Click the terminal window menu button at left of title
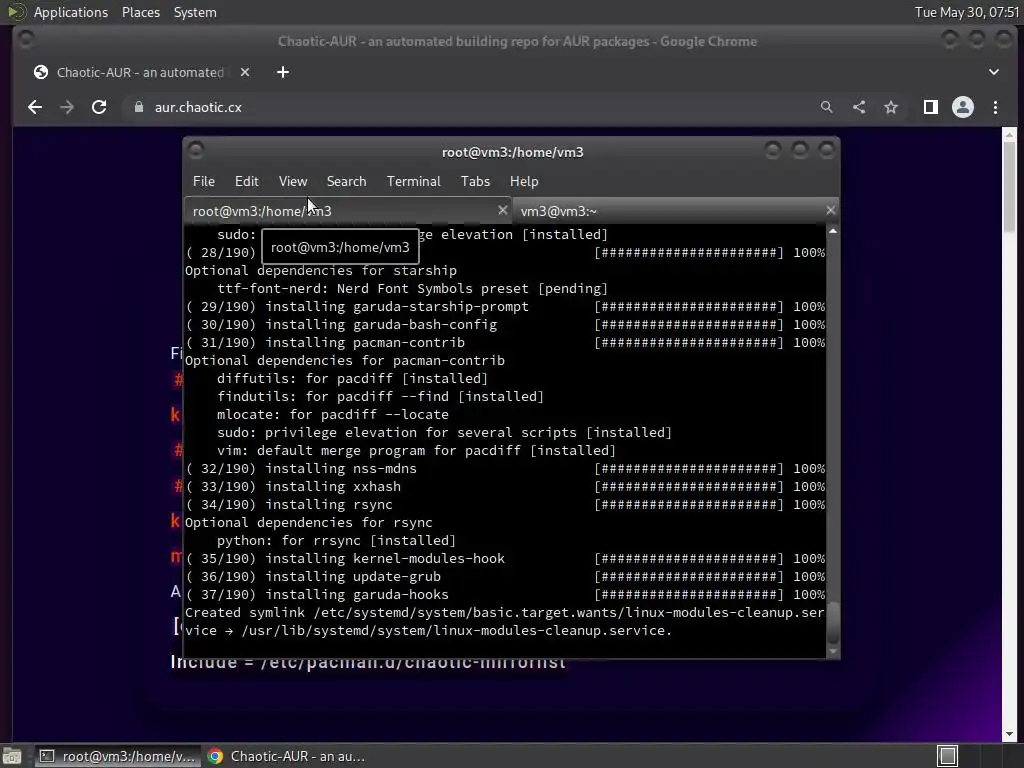Viewport: 1024px width, 768px height. [195, 151]
